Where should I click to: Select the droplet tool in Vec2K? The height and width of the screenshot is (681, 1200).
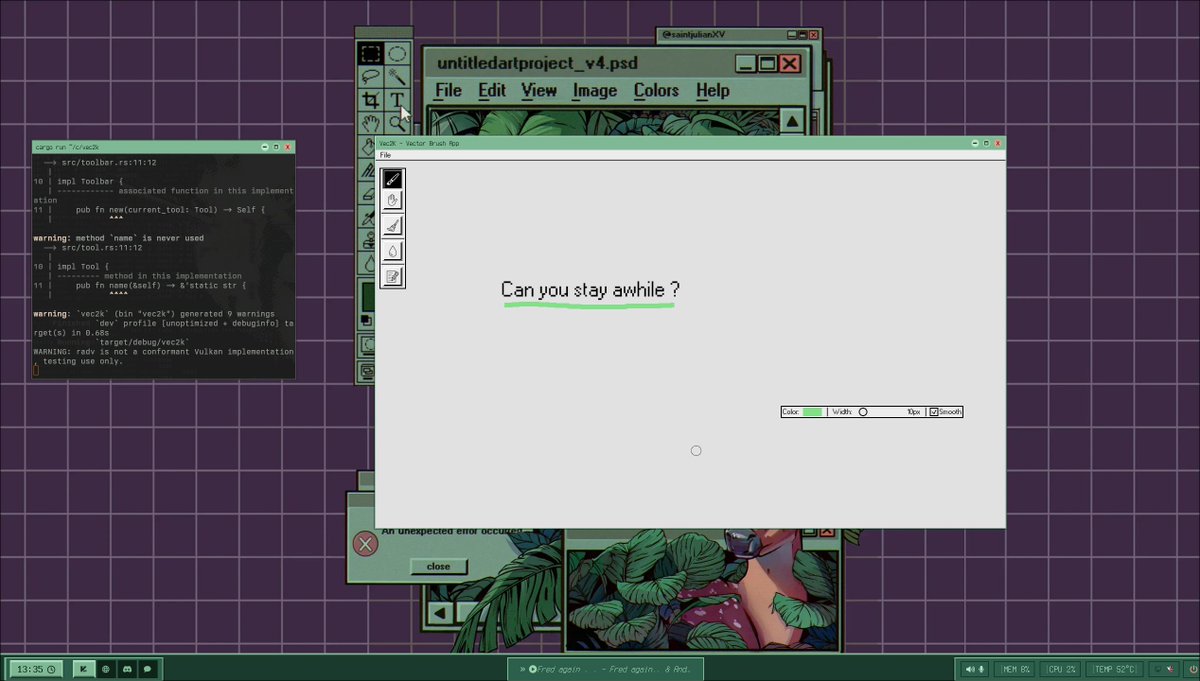point(392,251)
